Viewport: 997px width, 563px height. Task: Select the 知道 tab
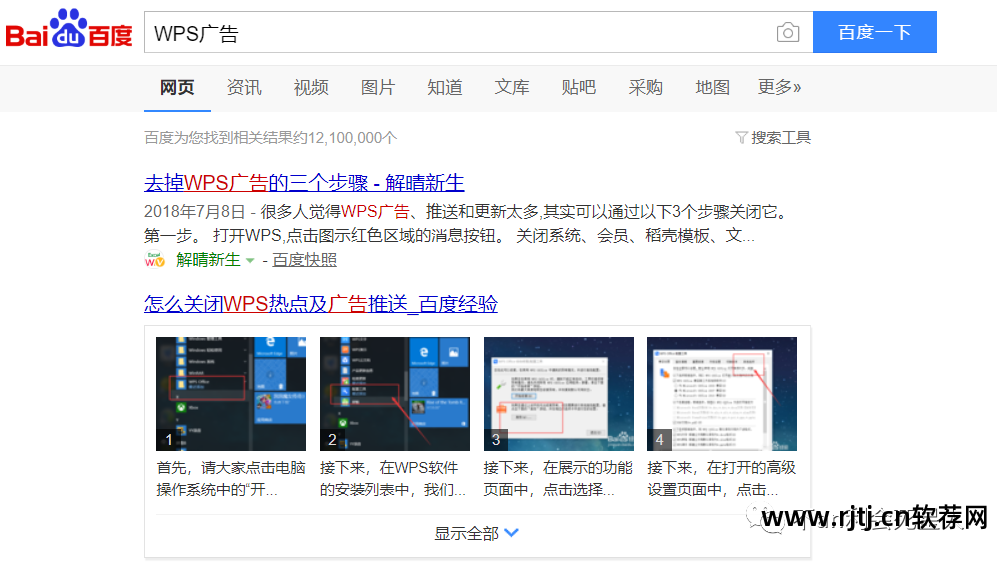pyautogui.click(x=445, y=88)
